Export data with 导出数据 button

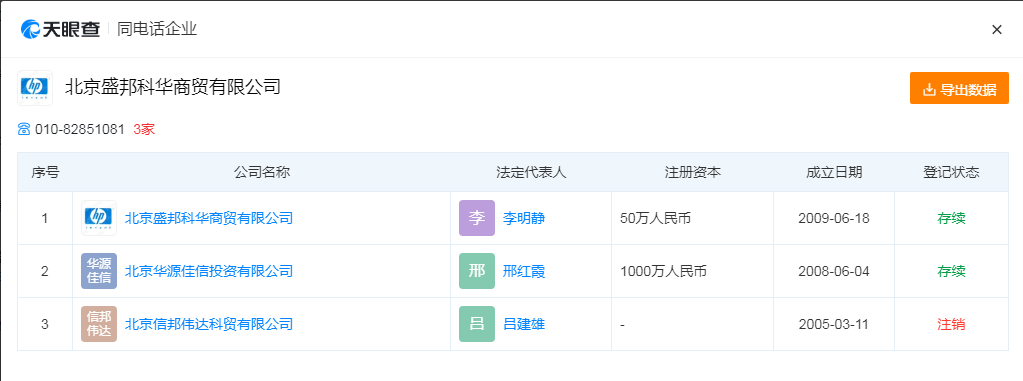[959, 88]
